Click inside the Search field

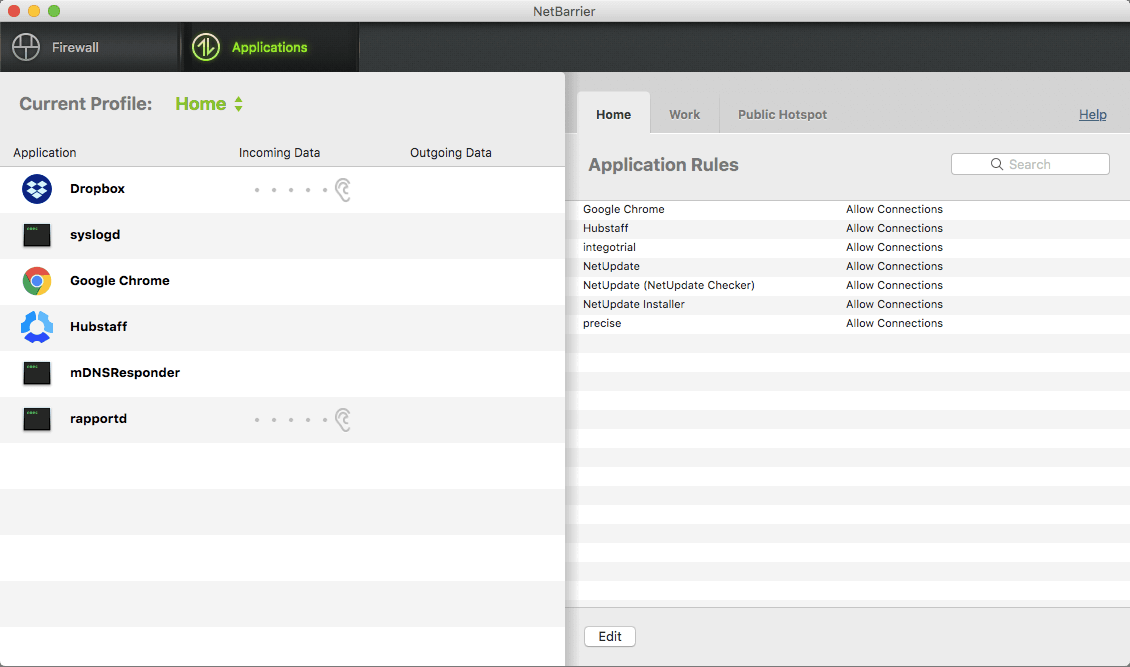[x=1030, y=163]
